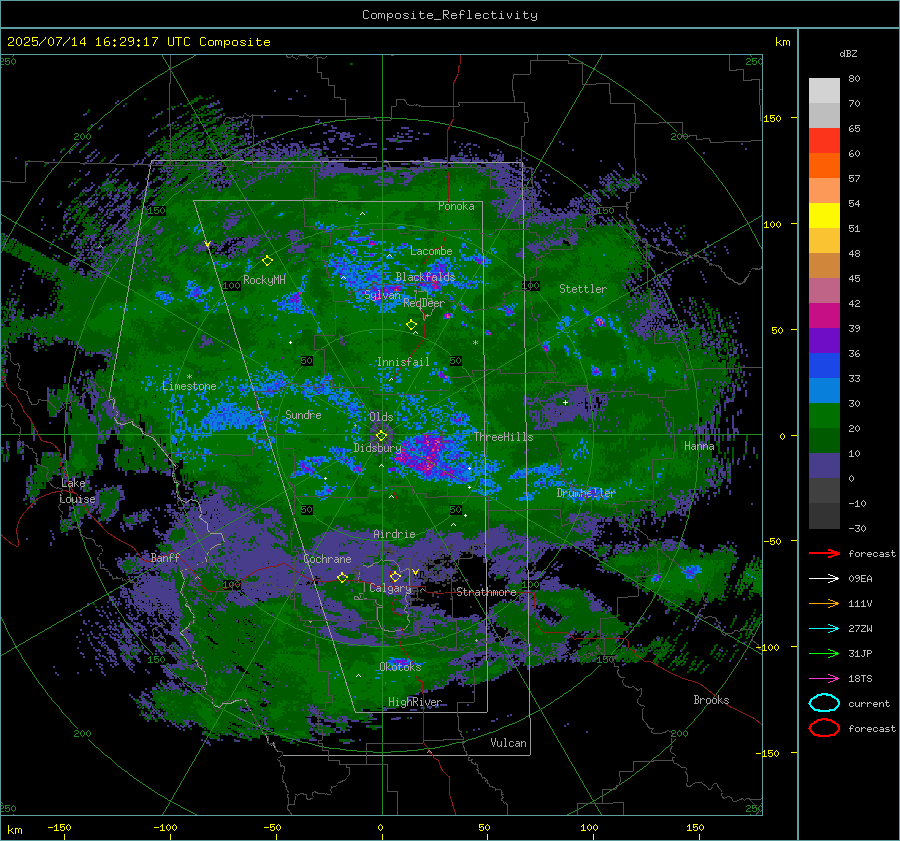
Task: Click the Ponoka city label
Action: [x=456, y=206]
